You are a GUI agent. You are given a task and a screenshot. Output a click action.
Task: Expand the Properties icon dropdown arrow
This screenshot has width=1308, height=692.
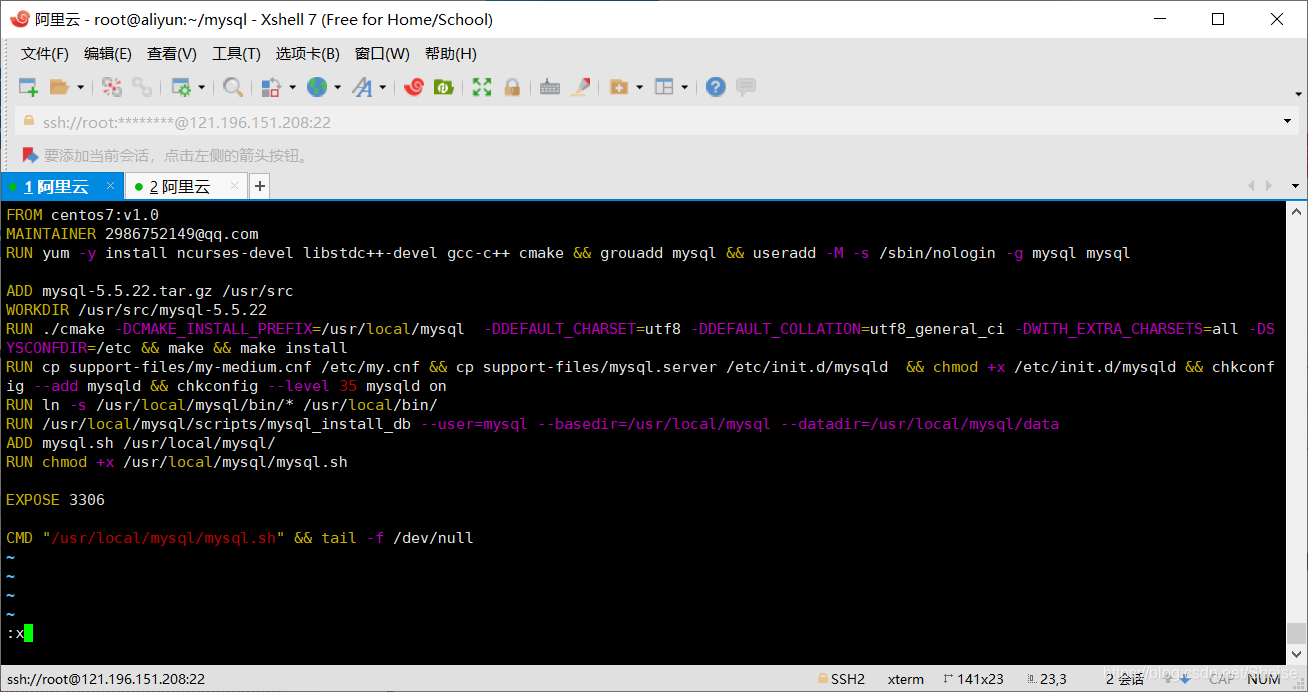pos(201,87)
